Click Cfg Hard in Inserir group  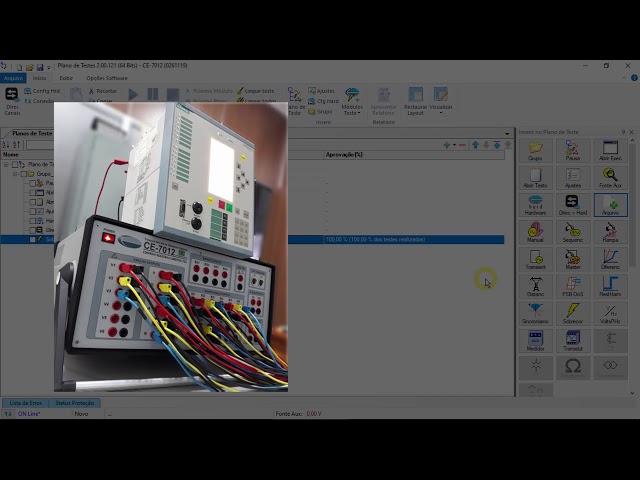pos(323,101)
